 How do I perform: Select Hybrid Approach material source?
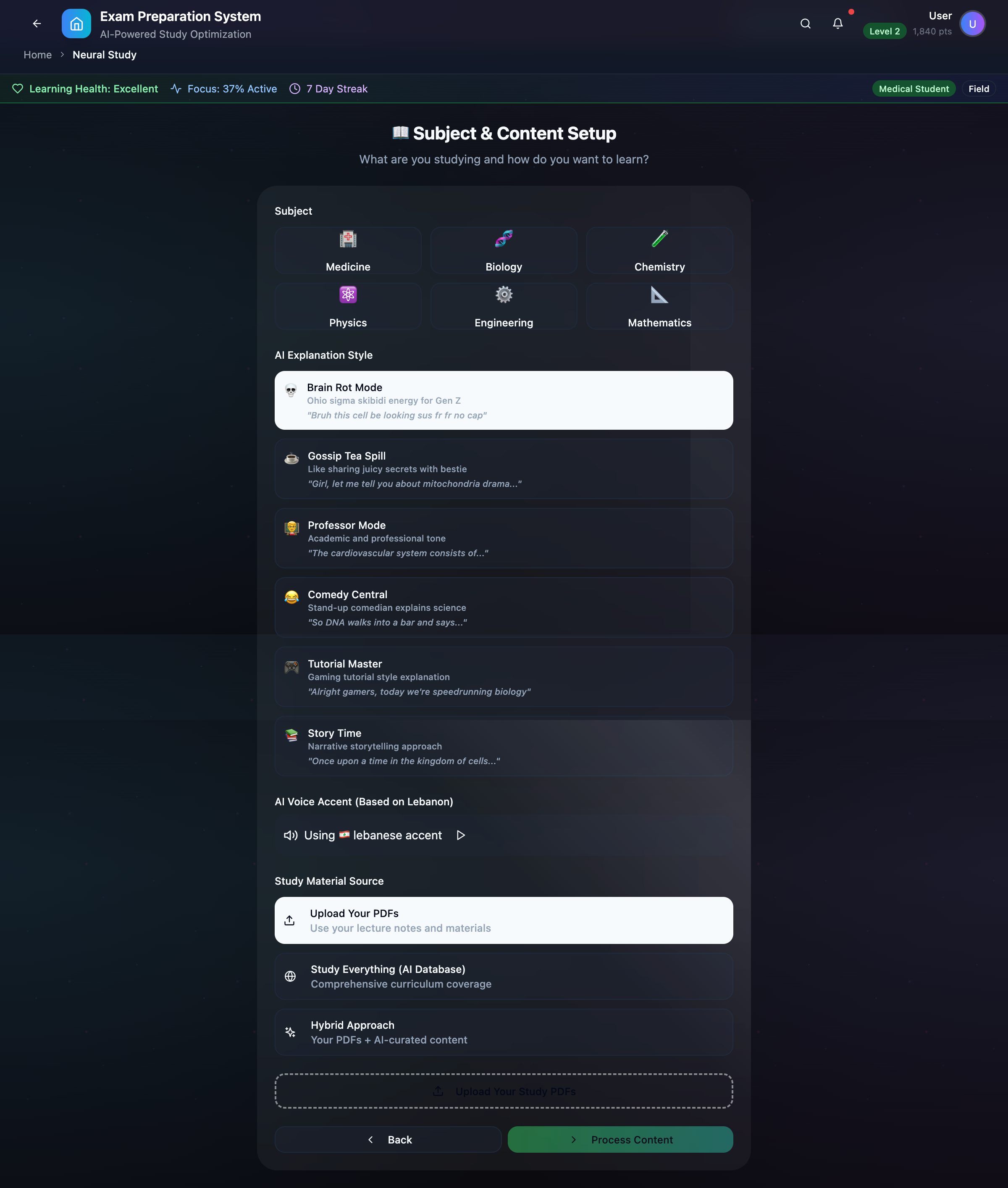click(x=504, y=1032)
